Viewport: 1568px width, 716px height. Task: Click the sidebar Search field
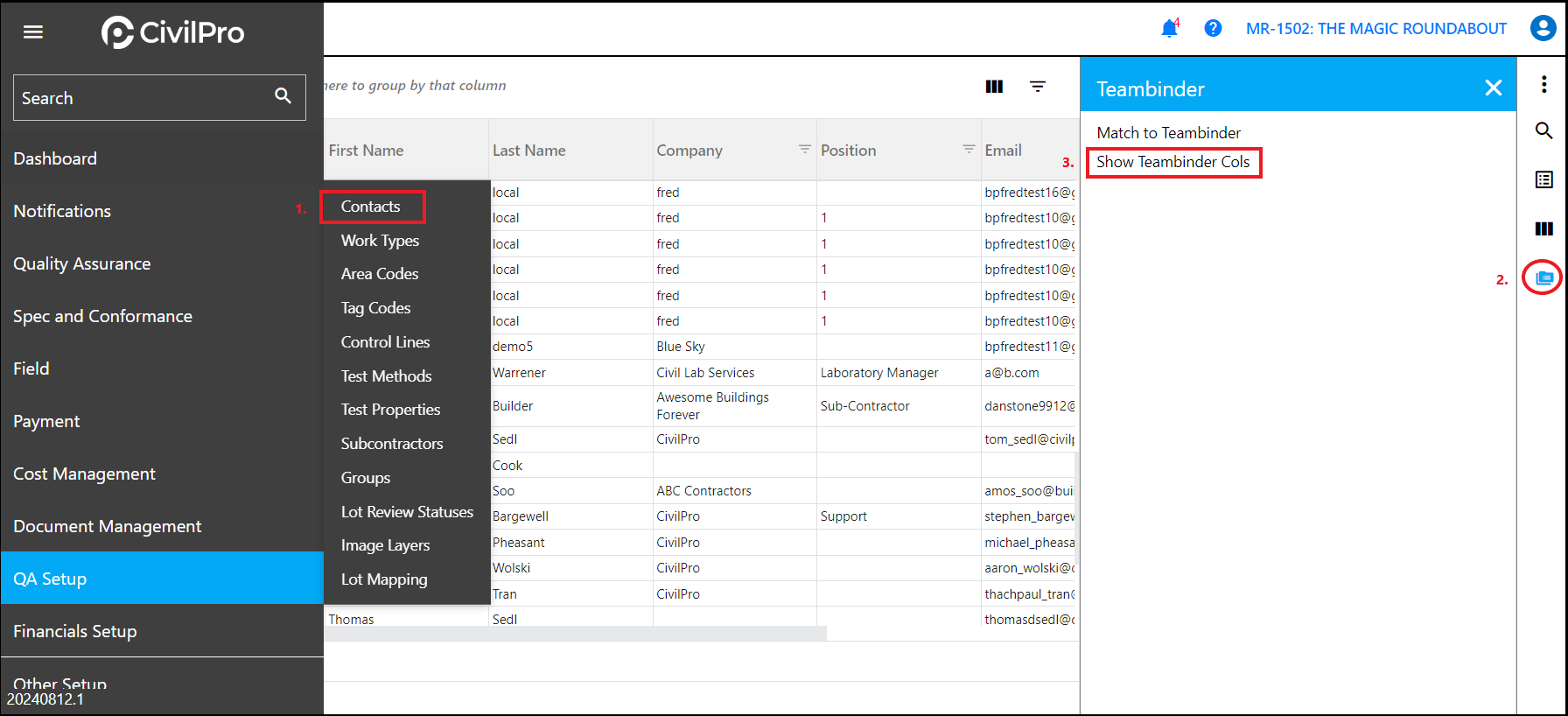159,97
